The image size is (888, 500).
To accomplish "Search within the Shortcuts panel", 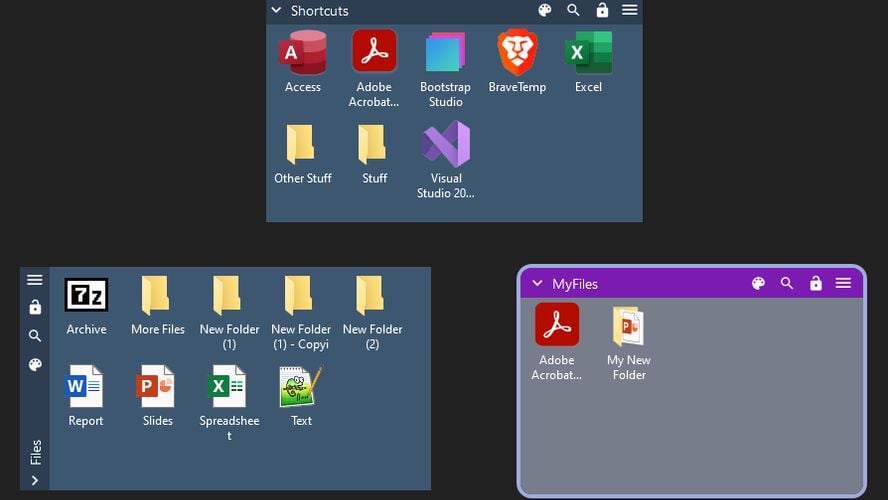I will [x=573, y=10].
